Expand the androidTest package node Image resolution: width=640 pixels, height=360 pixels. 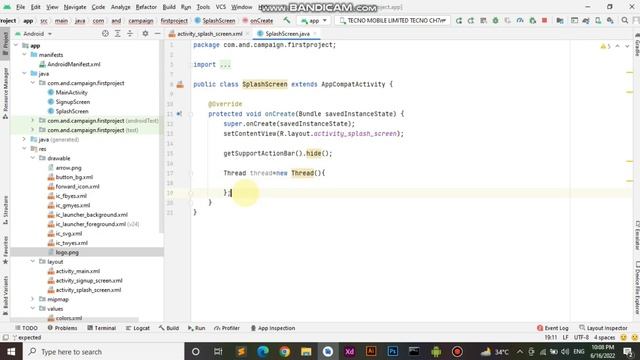coord(33,120)
